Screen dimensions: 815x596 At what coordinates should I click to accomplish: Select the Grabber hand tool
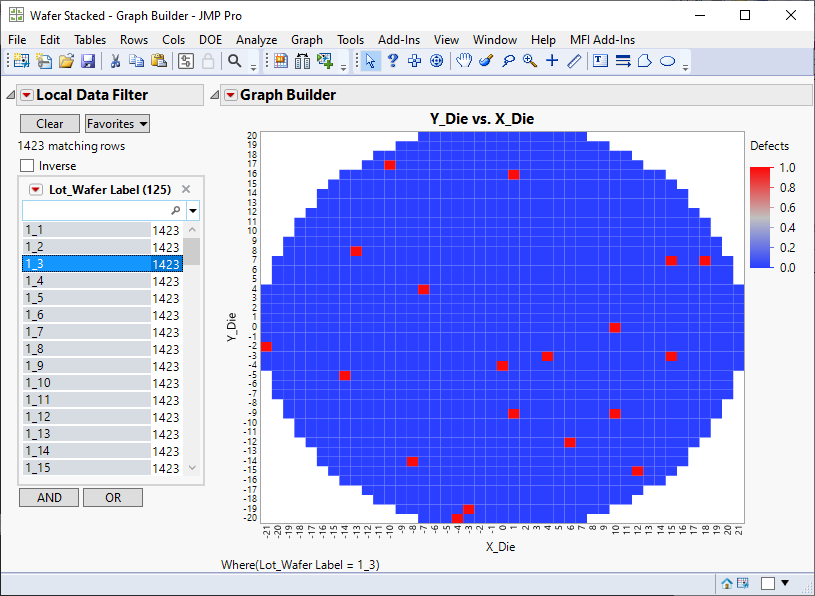(464, 61)
